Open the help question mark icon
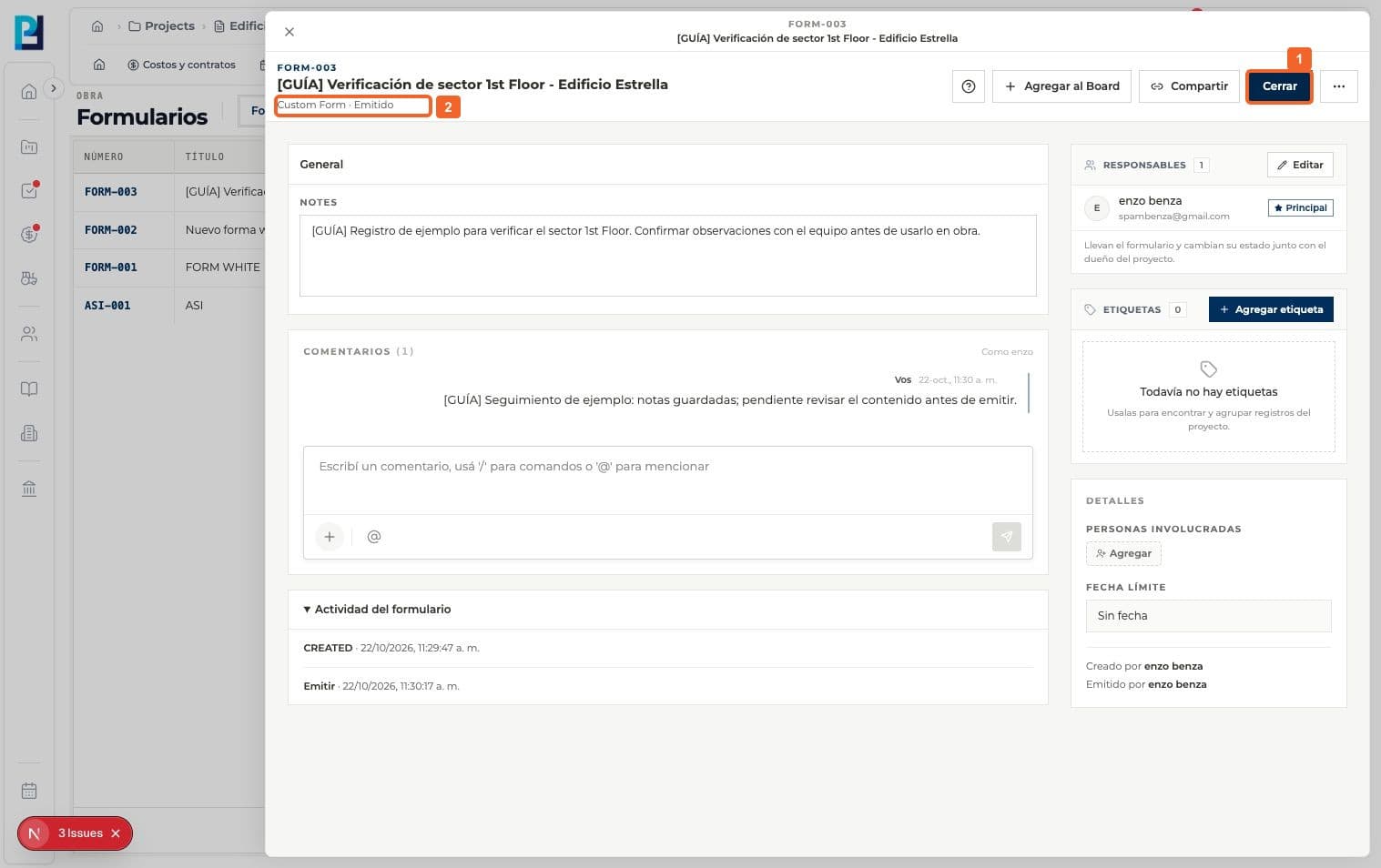 pos(969,86)
